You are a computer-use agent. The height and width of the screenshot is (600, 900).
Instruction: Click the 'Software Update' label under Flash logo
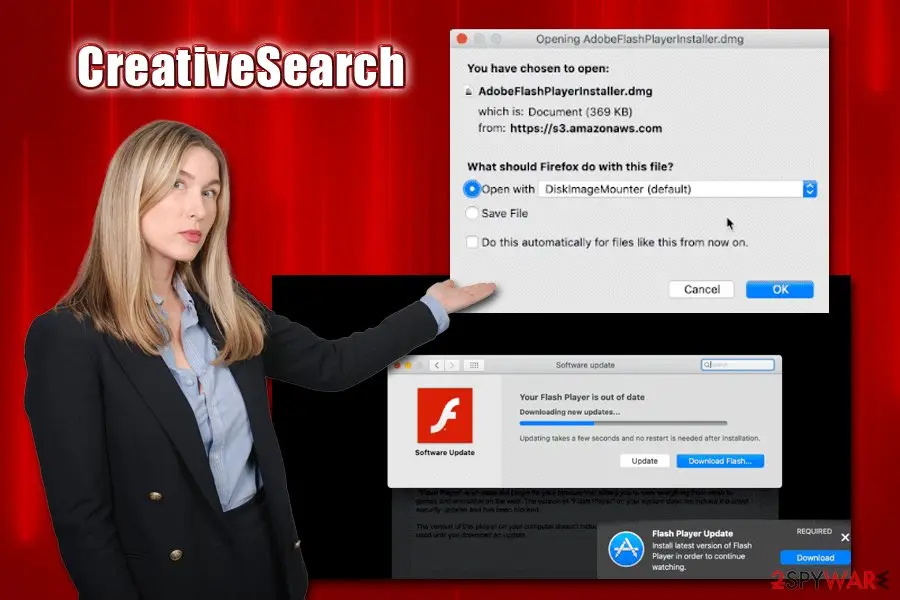pyautogui.click(x=445, y=452)
